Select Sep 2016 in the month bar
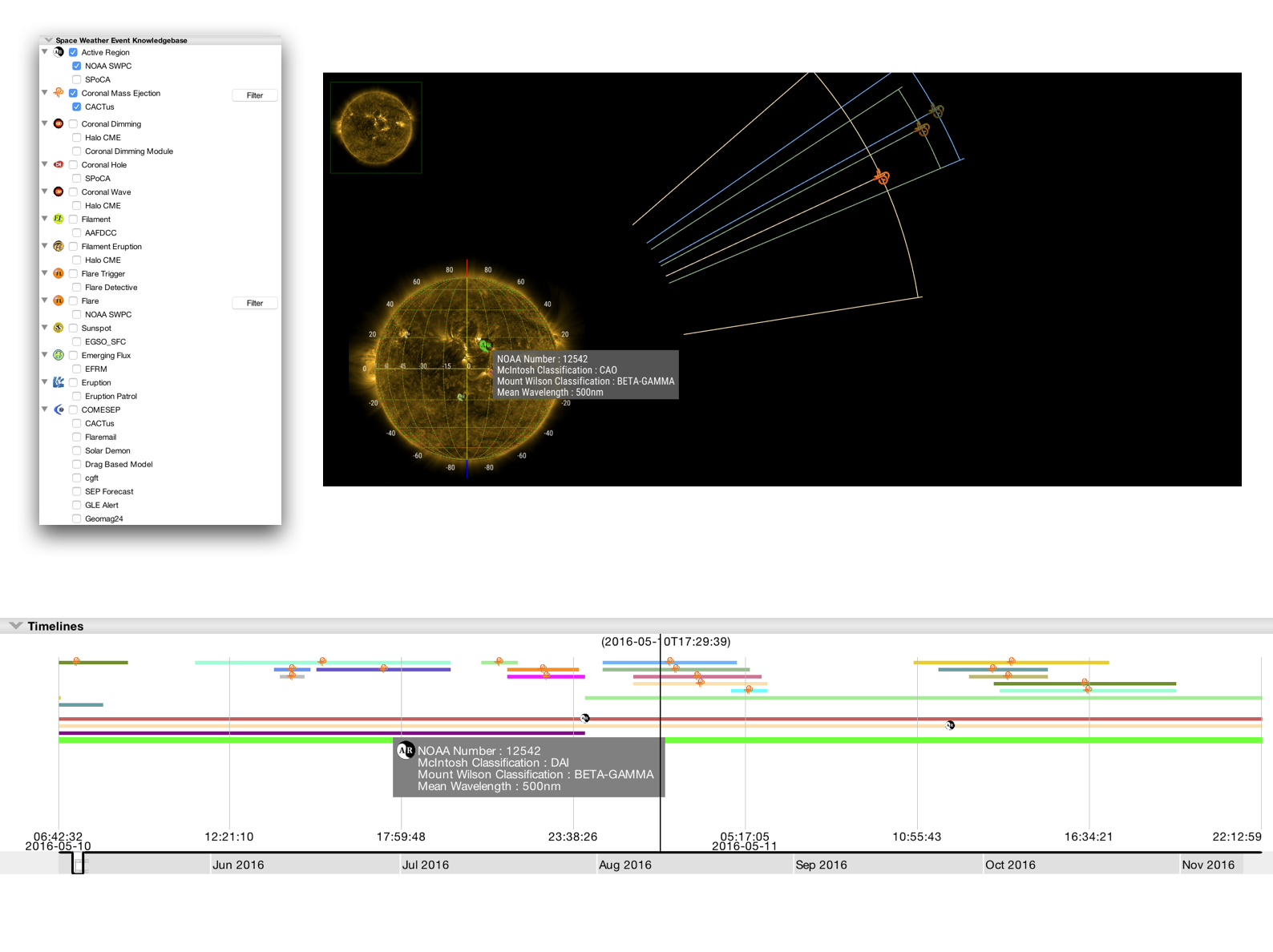This screenshot has width=1273, height=952. [821, 865]
